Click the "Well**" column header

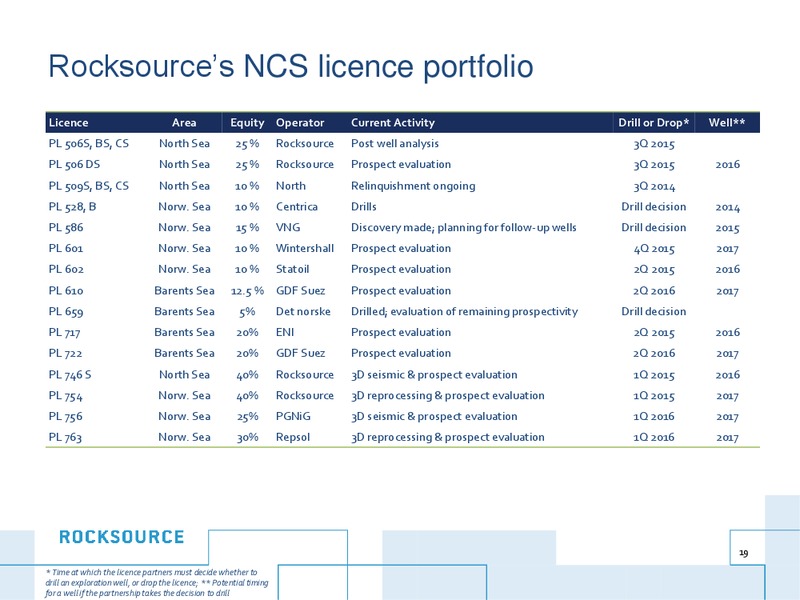point(727,122)
